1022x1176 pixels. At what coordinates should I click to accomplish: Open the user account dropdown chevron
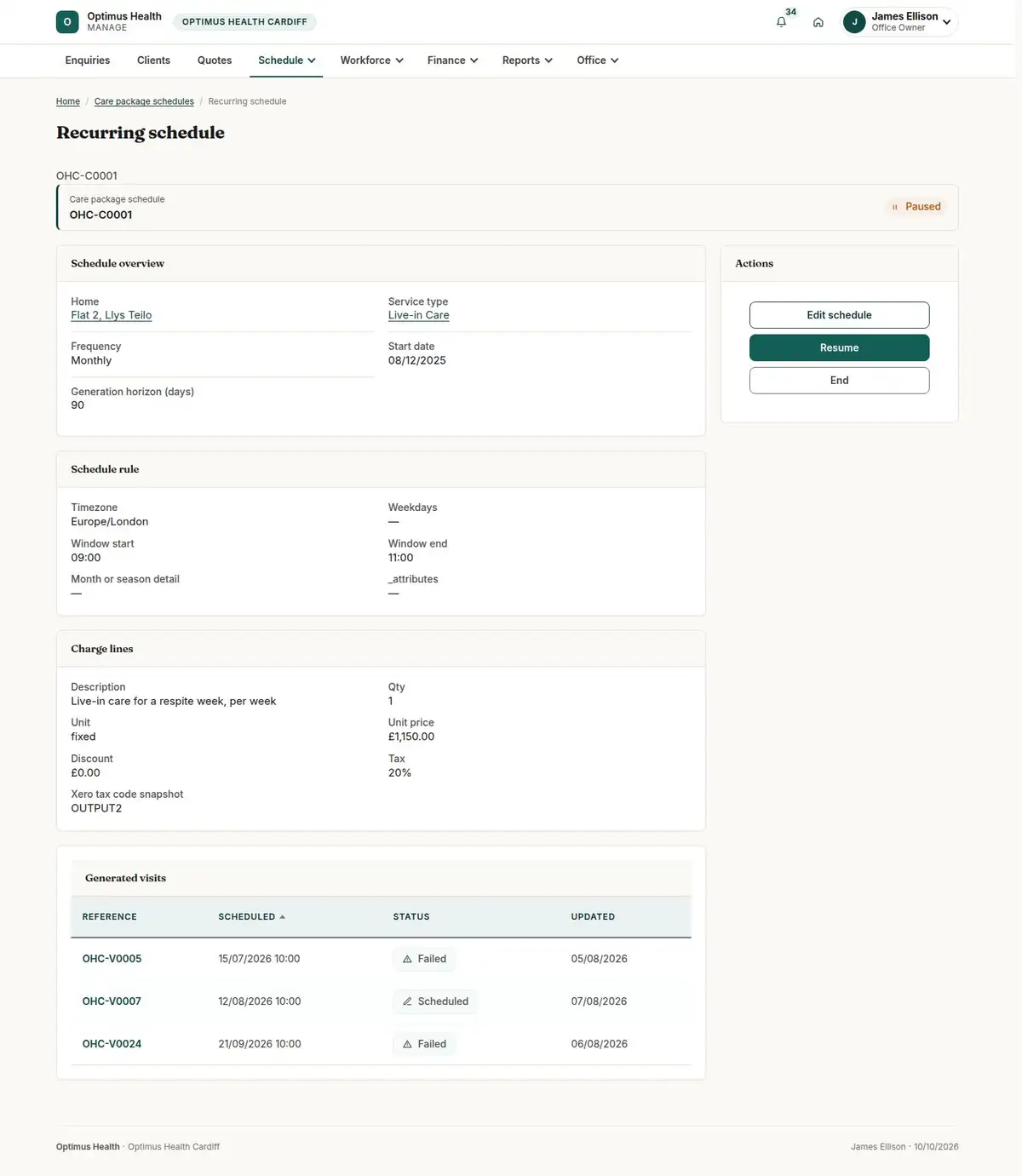coord(946,22)
